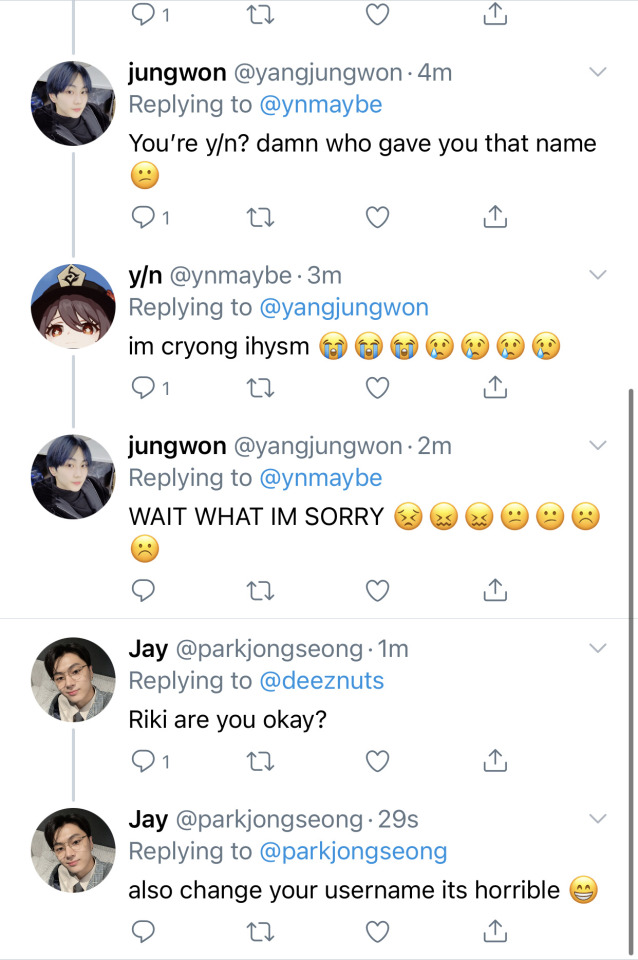This screenshot has height=960, width=638.
Task: Like jungwon's "WAIT WHAT IM SORRY" tweet
Action: click(x=376, y=591)
